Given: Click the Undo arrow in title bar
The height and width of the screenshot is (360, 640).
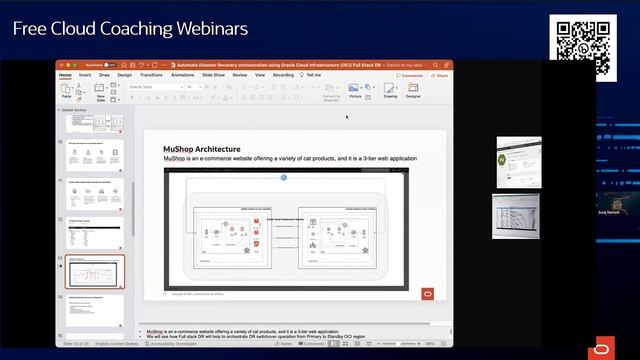Looking at the screenshot, I should coord(141,65).
